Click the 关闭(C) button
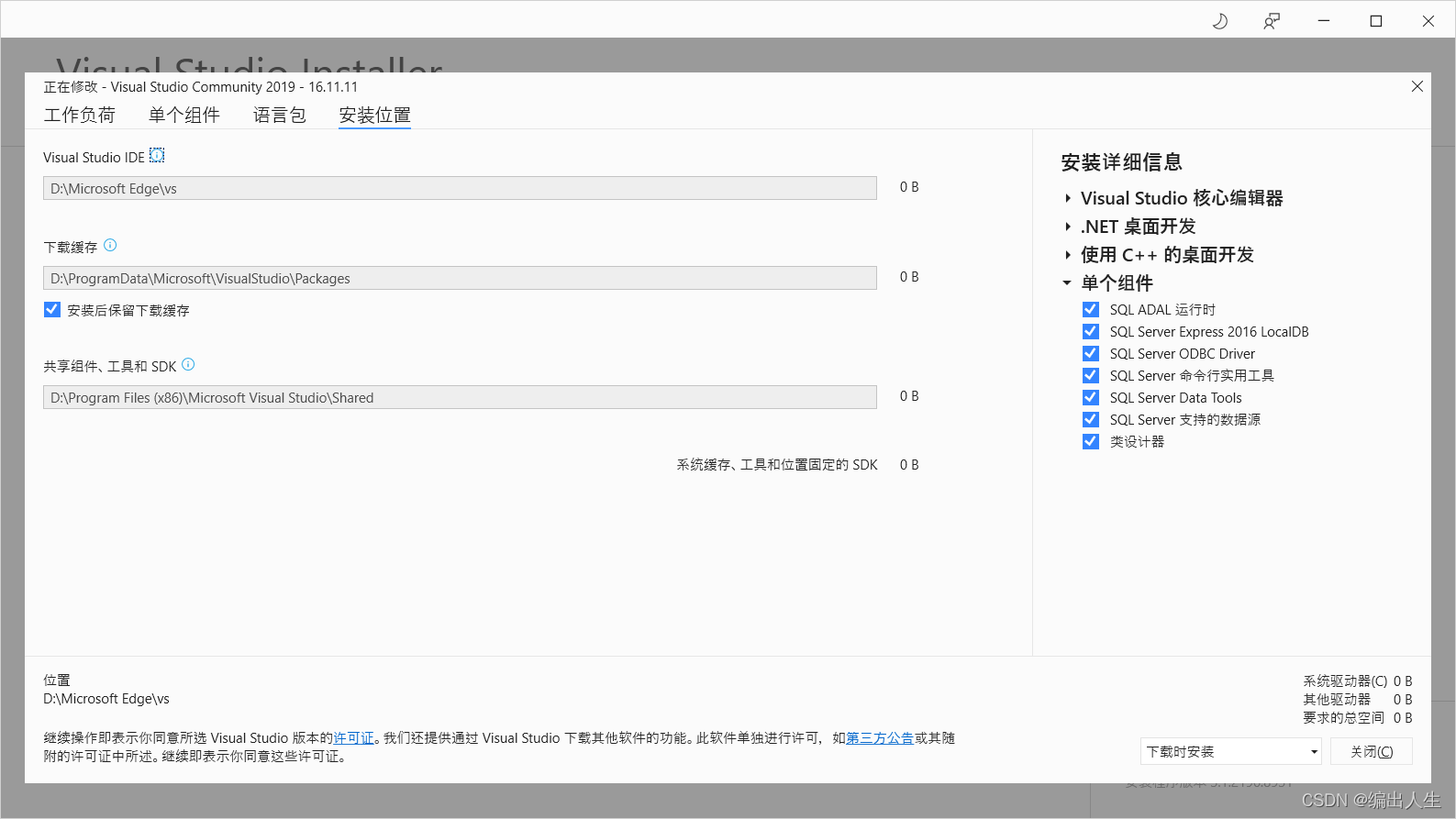This screenshot has height=819, width=1456. click(1372, 751)
